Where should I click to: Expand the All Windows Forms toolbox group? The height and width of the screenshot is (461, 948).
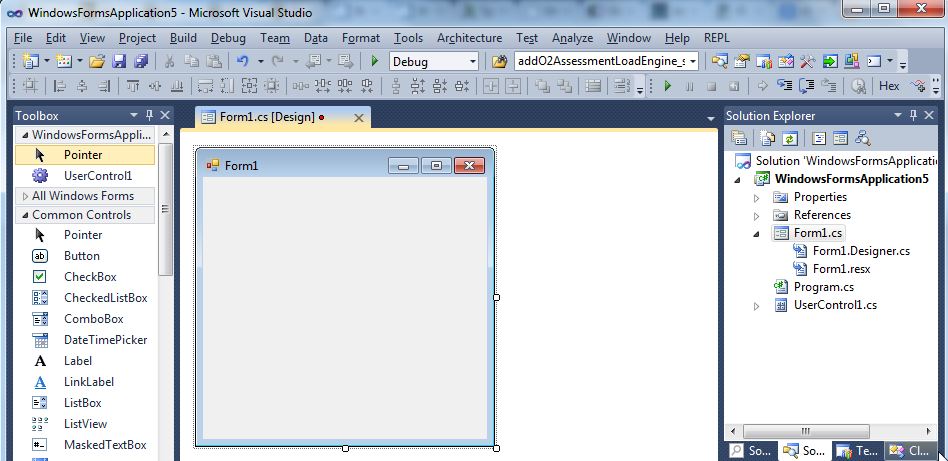(25, 196)
